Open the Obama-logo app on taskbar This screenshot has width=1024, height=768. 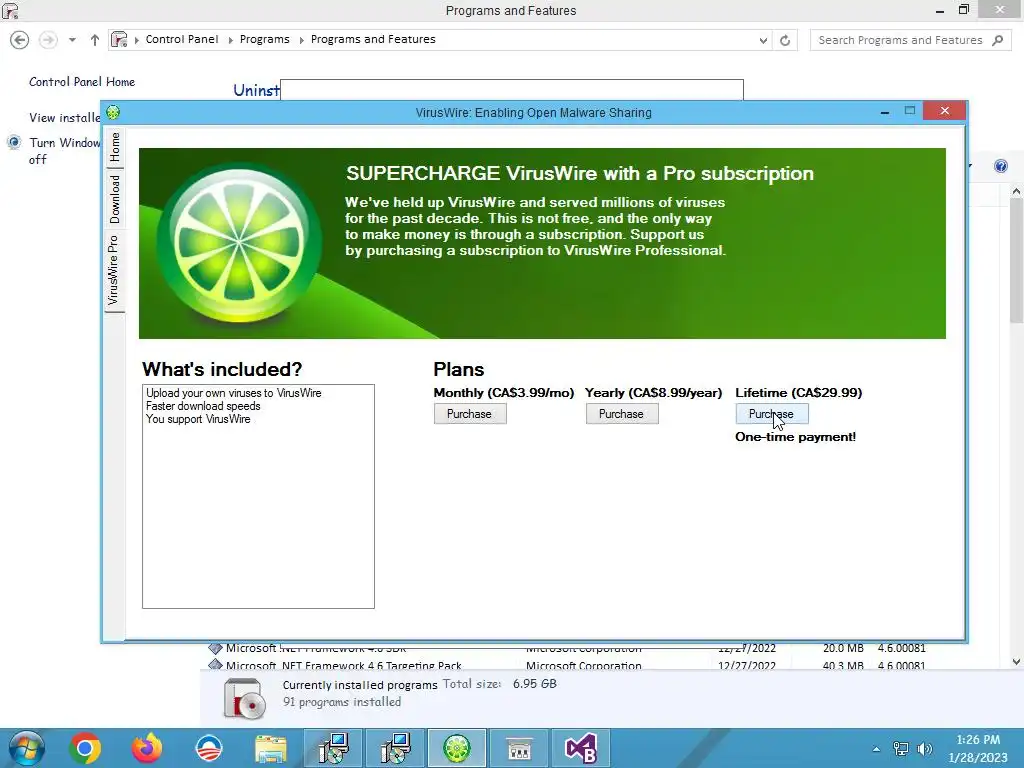point(209,748)
